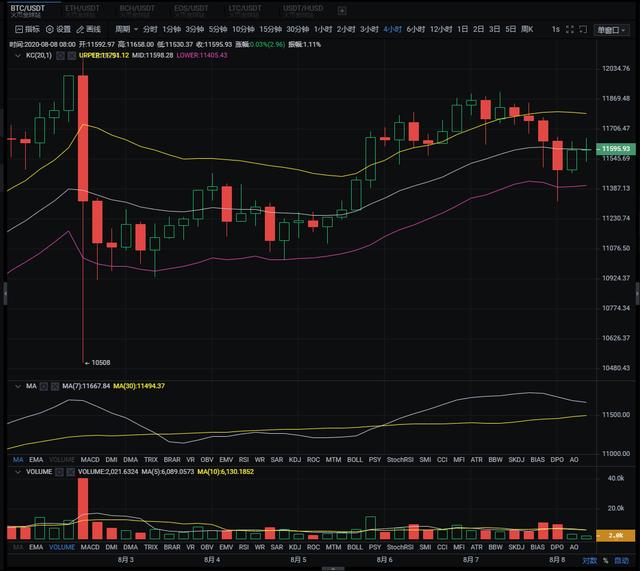
Task: Click the 8月 6 date on time axis
Action: (x=384, y=561)
